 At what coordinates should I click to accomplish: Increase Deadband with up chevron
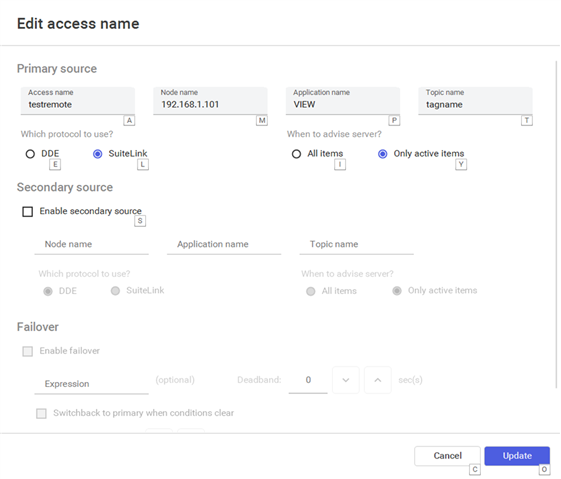tap(378, 380)
